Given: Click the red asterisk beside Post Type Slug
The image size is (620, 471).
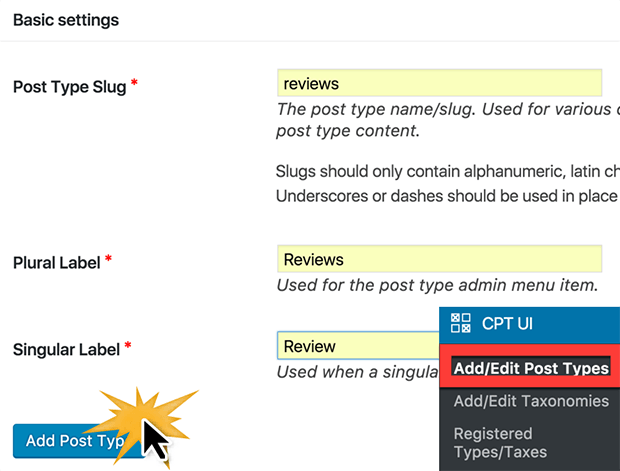Looking at the screenshot, I should [134, 83].
